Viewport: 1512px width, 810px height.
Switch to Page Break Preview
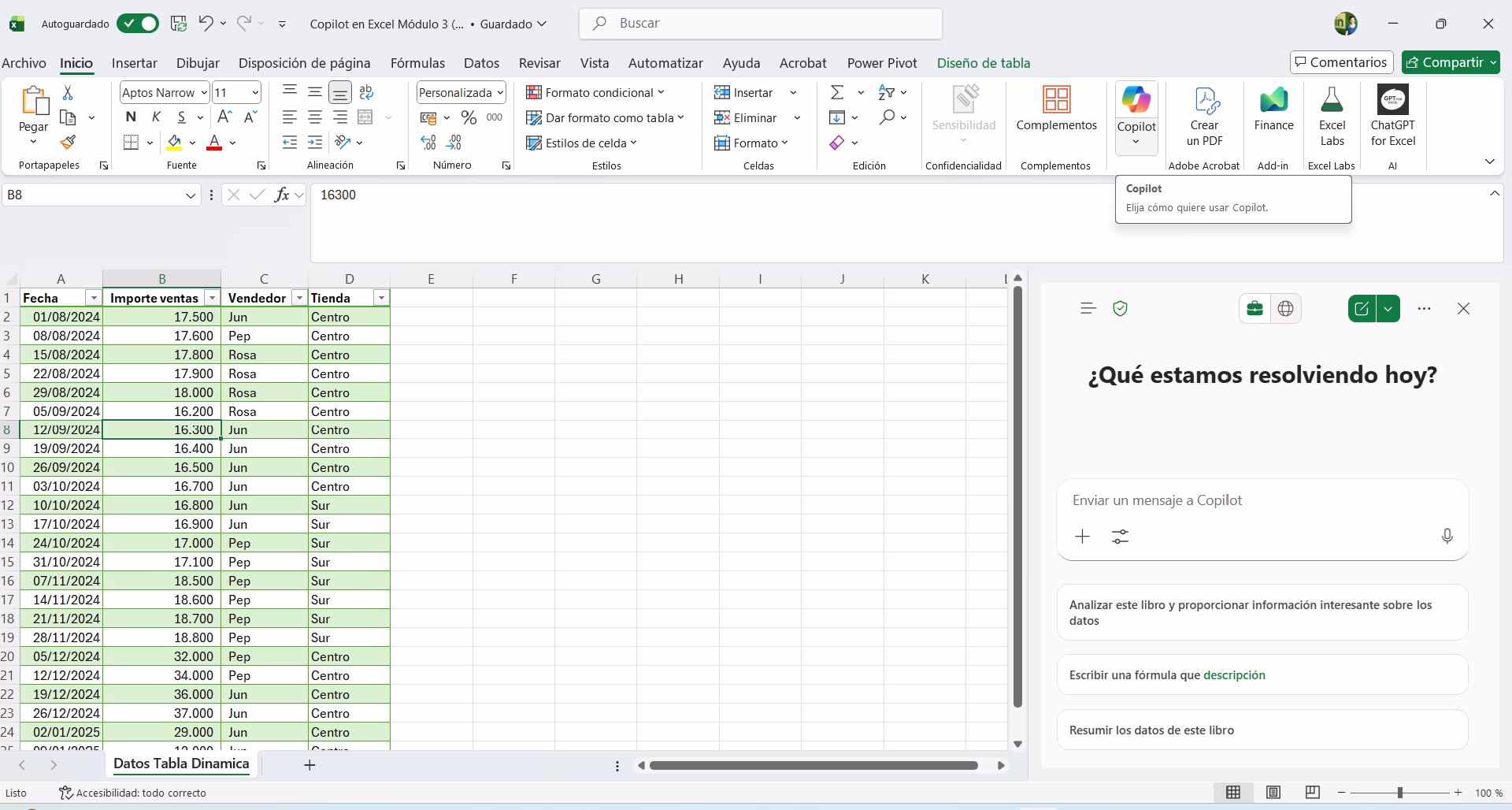pyautogui.click(x=1312, y=793)
